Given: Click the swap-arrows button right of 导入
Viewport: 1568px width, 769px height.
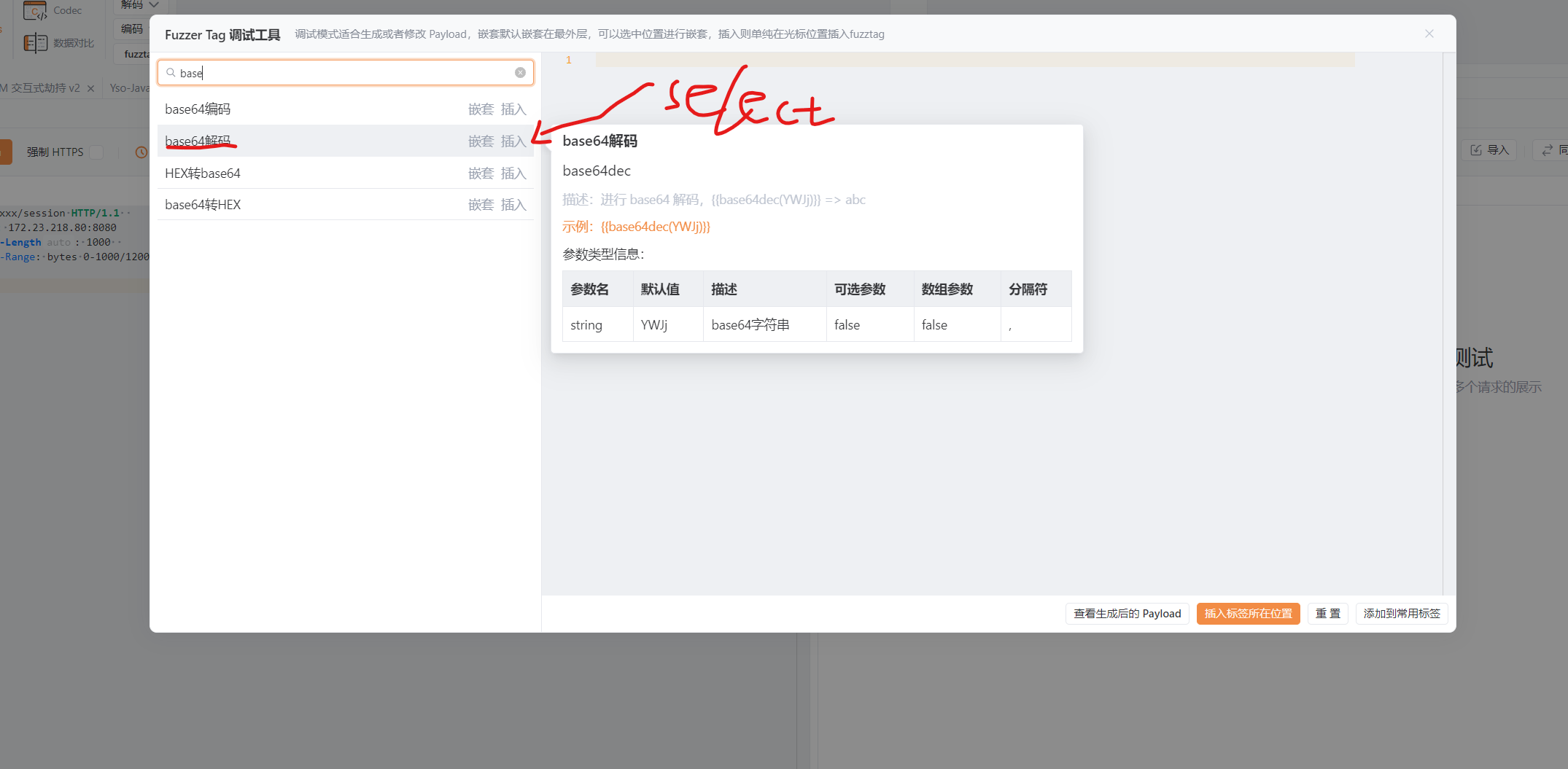Looking at the screenshot, I should point(1551,150).
